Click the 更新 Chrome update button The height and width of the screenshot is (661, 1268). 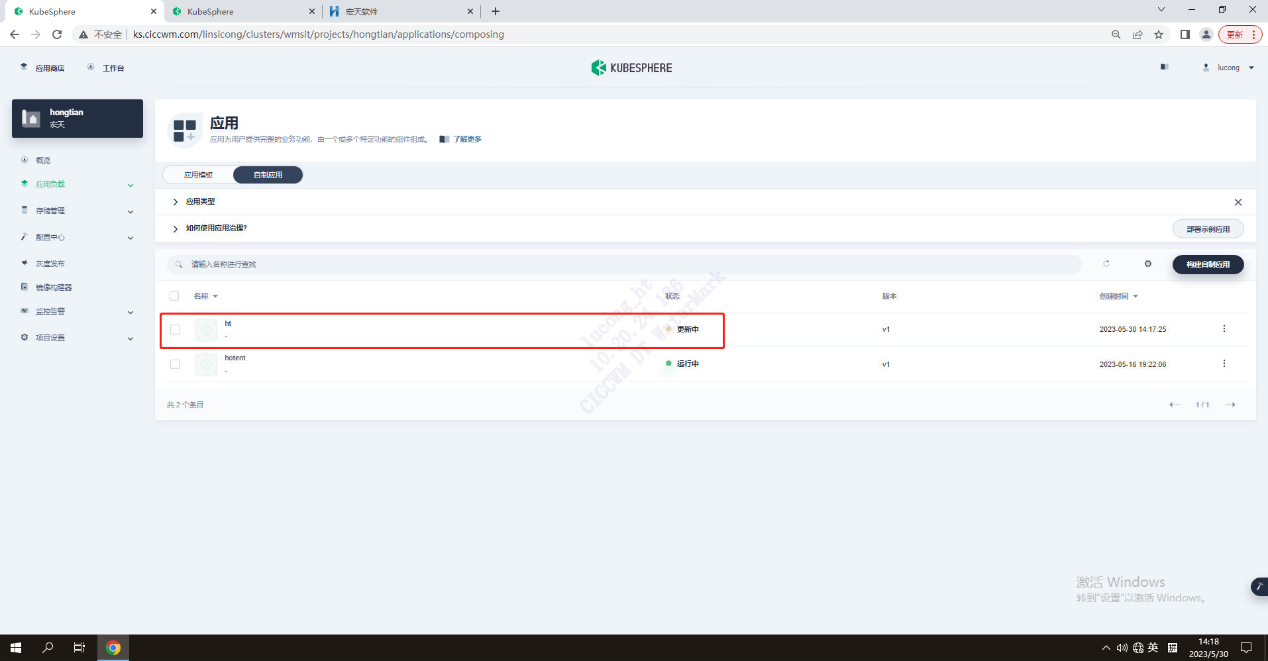1239,34
